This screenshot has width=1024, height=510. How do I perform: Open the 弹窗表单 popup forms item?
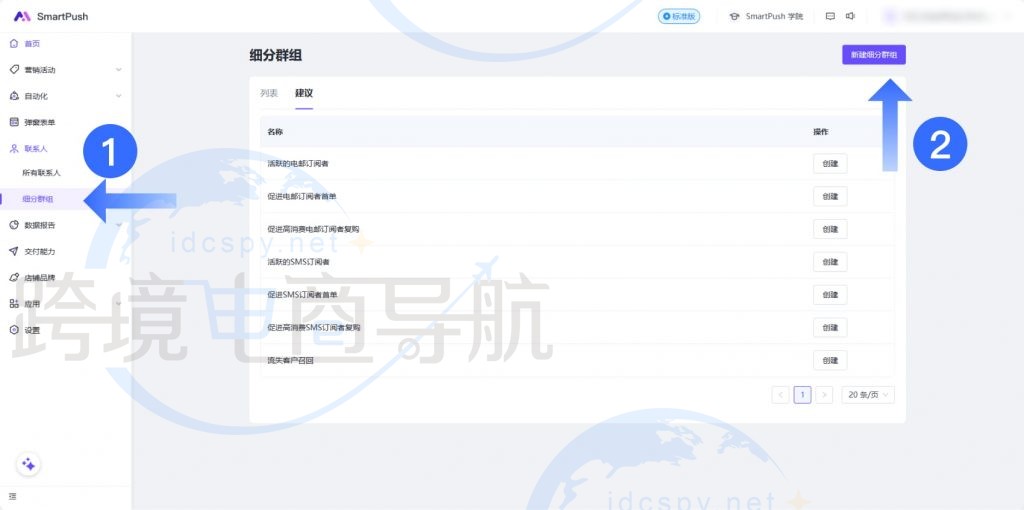coord(40,122)
